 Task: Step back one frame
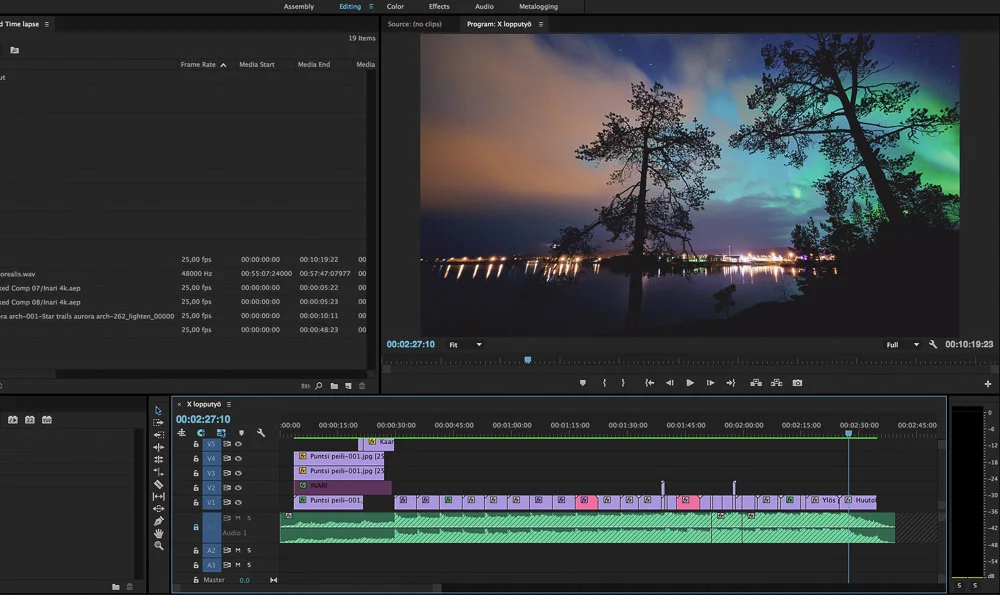coord(669,383)
